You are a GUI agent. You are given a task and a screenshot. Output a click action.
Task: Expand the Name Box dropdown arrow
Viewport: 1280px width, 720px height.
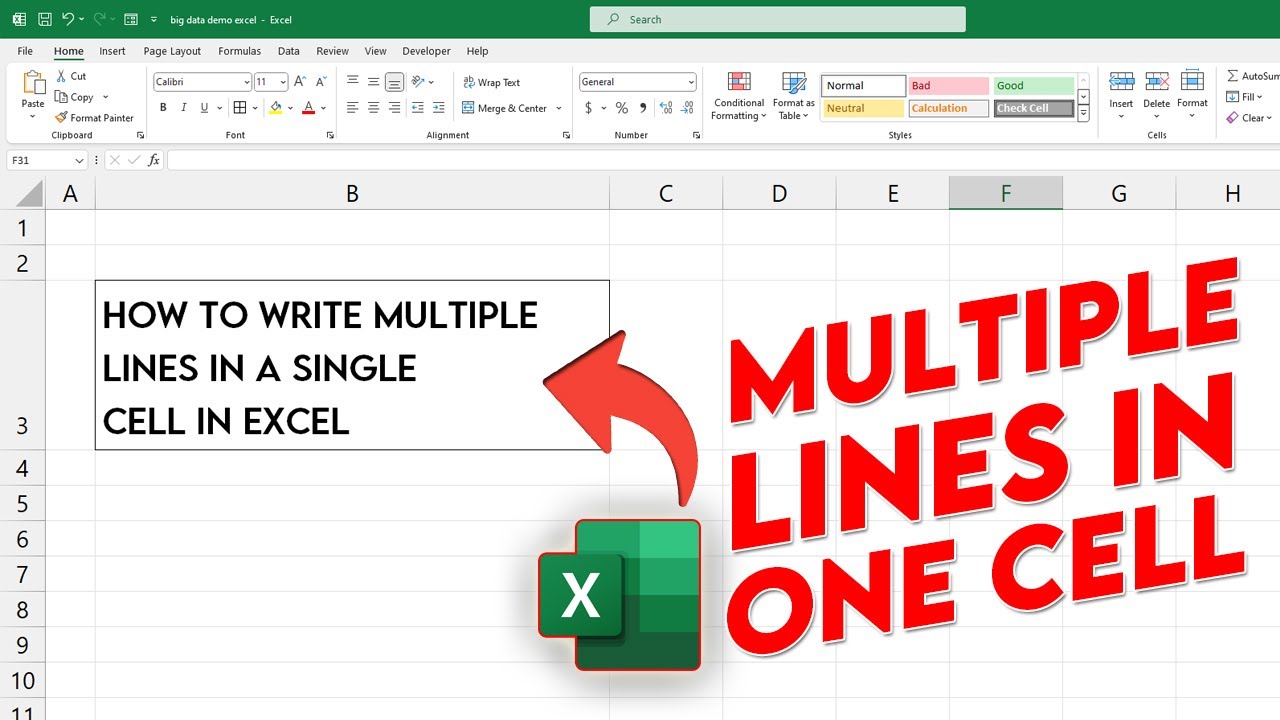point(79,160)
